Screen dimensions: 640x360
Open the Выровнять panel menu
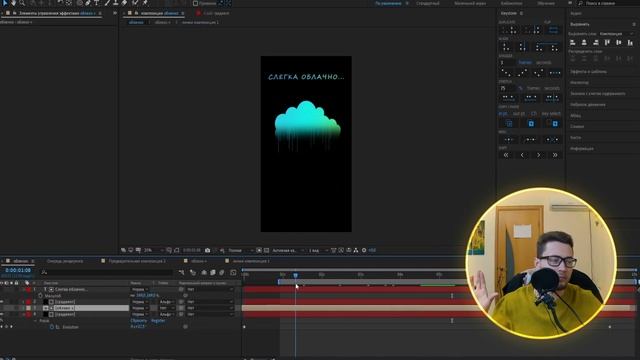(x=634, y=24)
